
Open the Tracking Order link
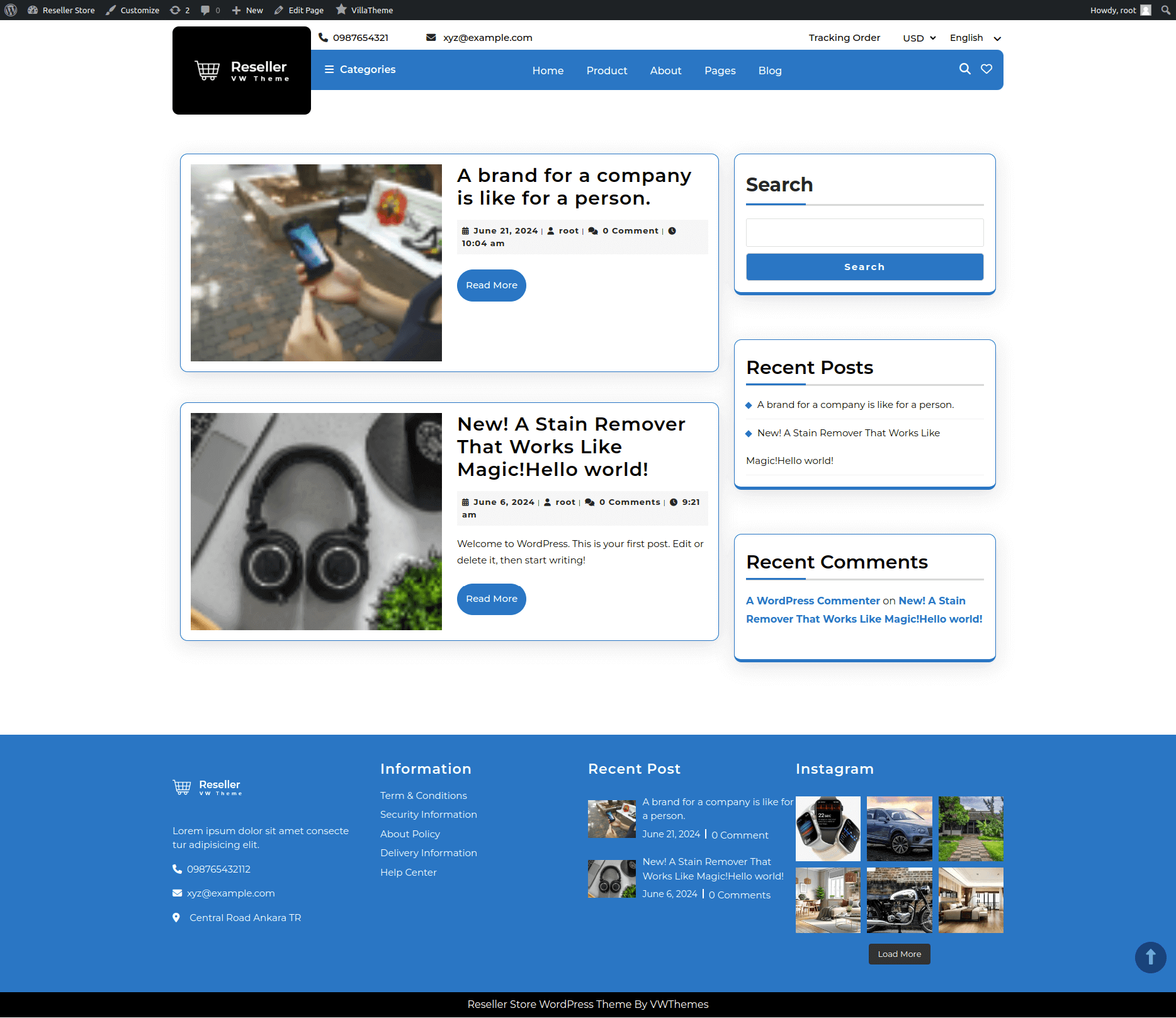click(844, 38)
